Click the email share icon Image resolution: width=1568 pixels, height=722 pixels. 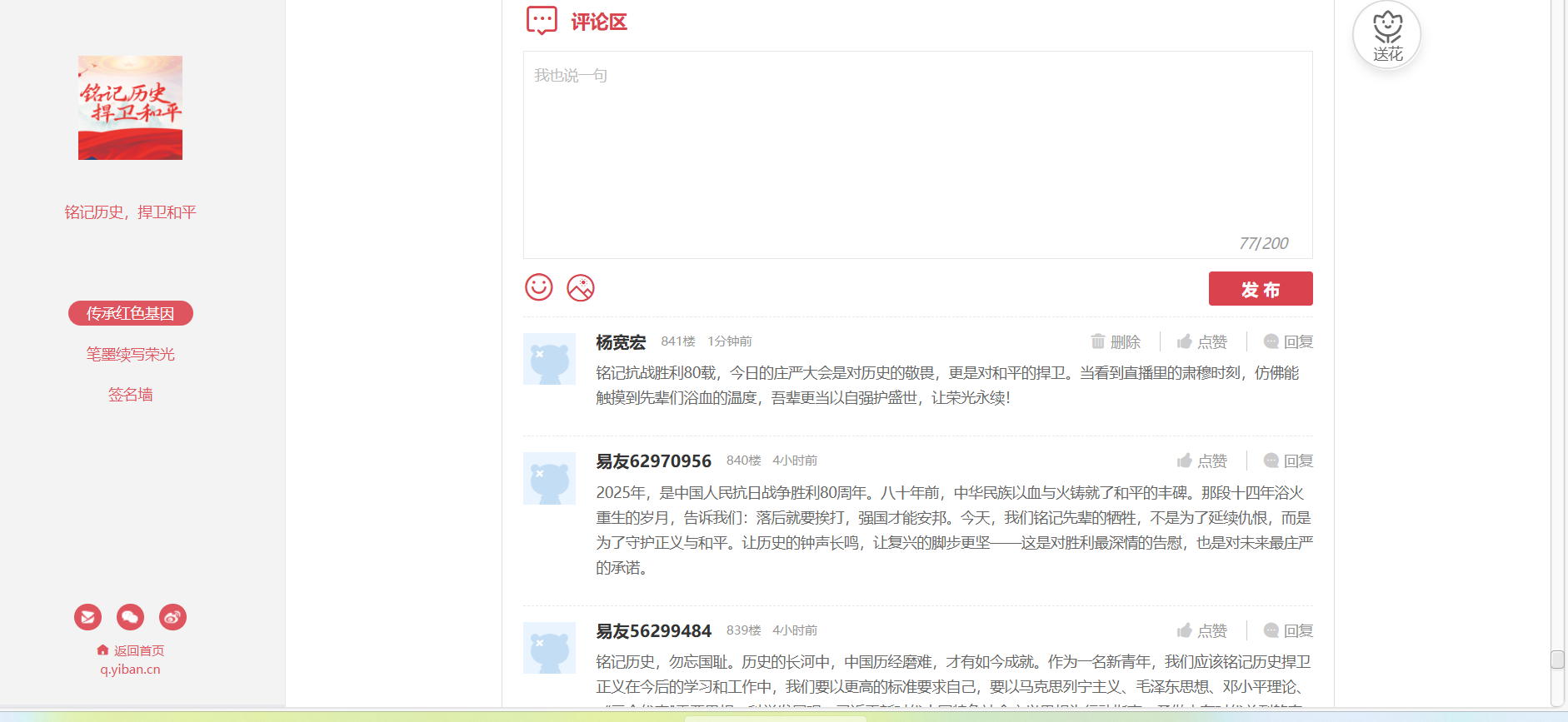[x=87, y=617]
